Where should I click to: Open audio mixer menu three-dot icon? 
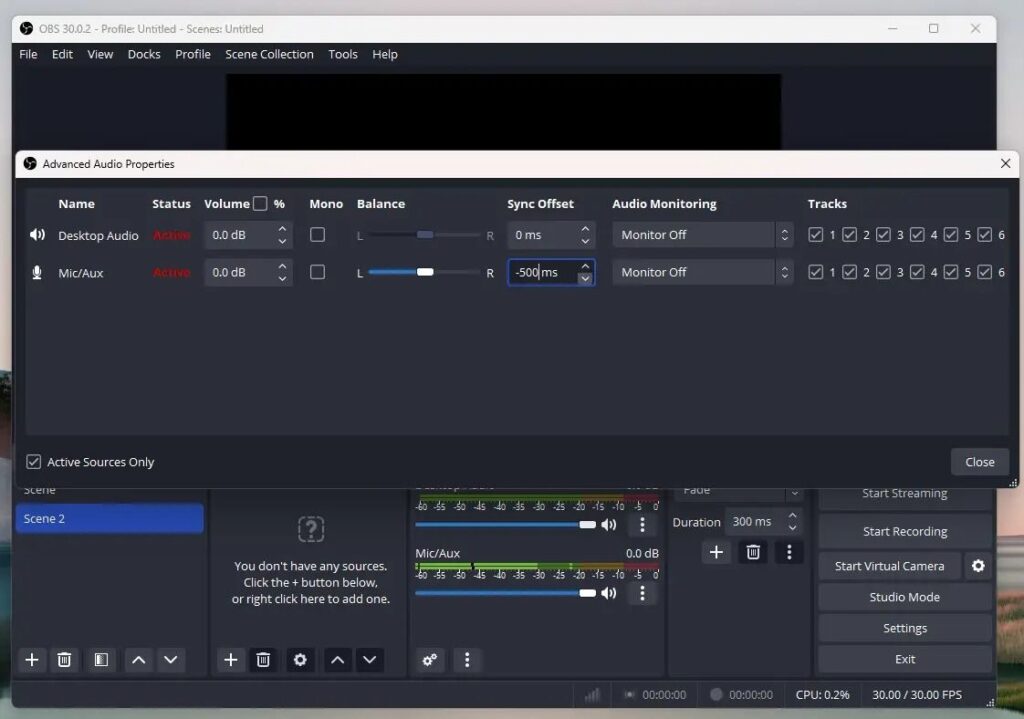click(467, 660)
